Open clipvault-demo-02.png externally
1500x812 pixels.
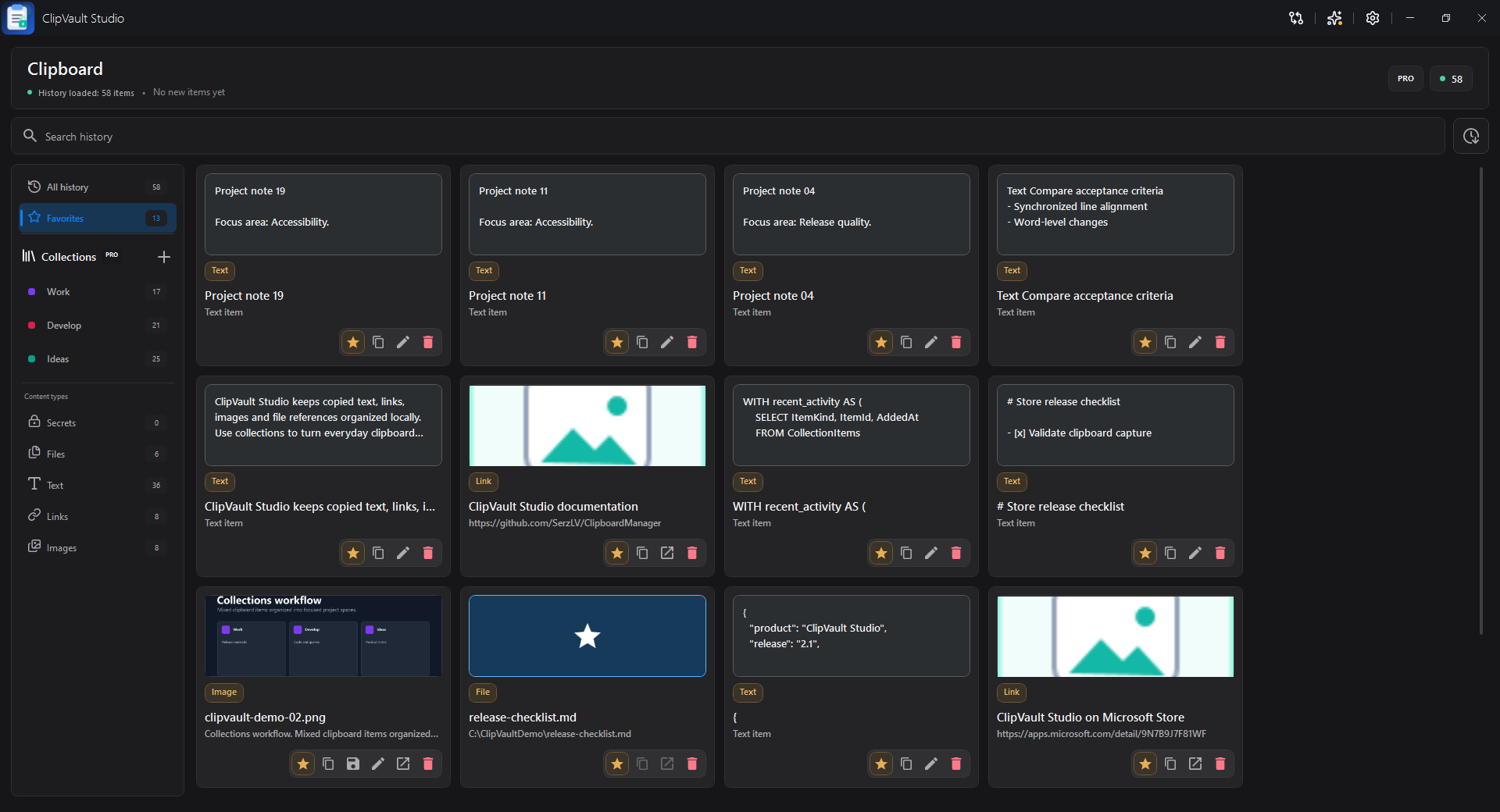(x=403, y=764)
